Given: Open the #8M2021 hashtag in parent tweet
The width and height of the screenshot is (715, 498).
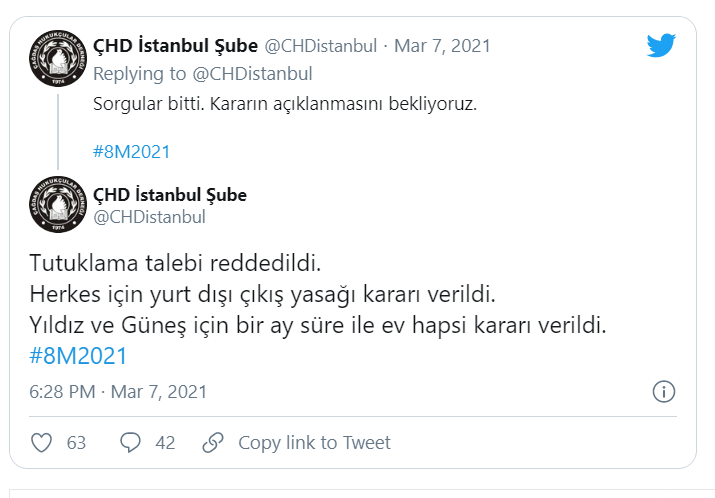Looking at the screenshot, I should pos(131,152).
